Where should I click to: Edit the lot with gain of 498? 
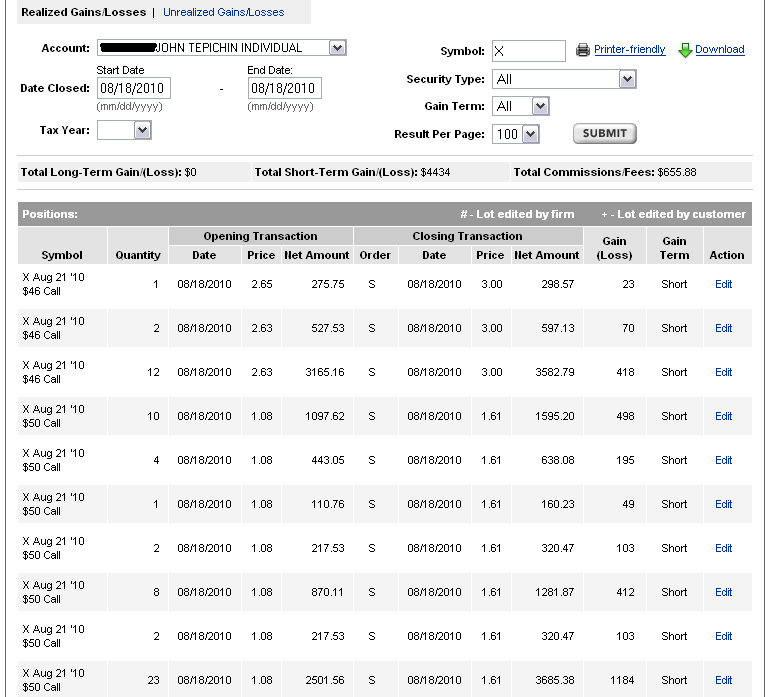point(723,416)
